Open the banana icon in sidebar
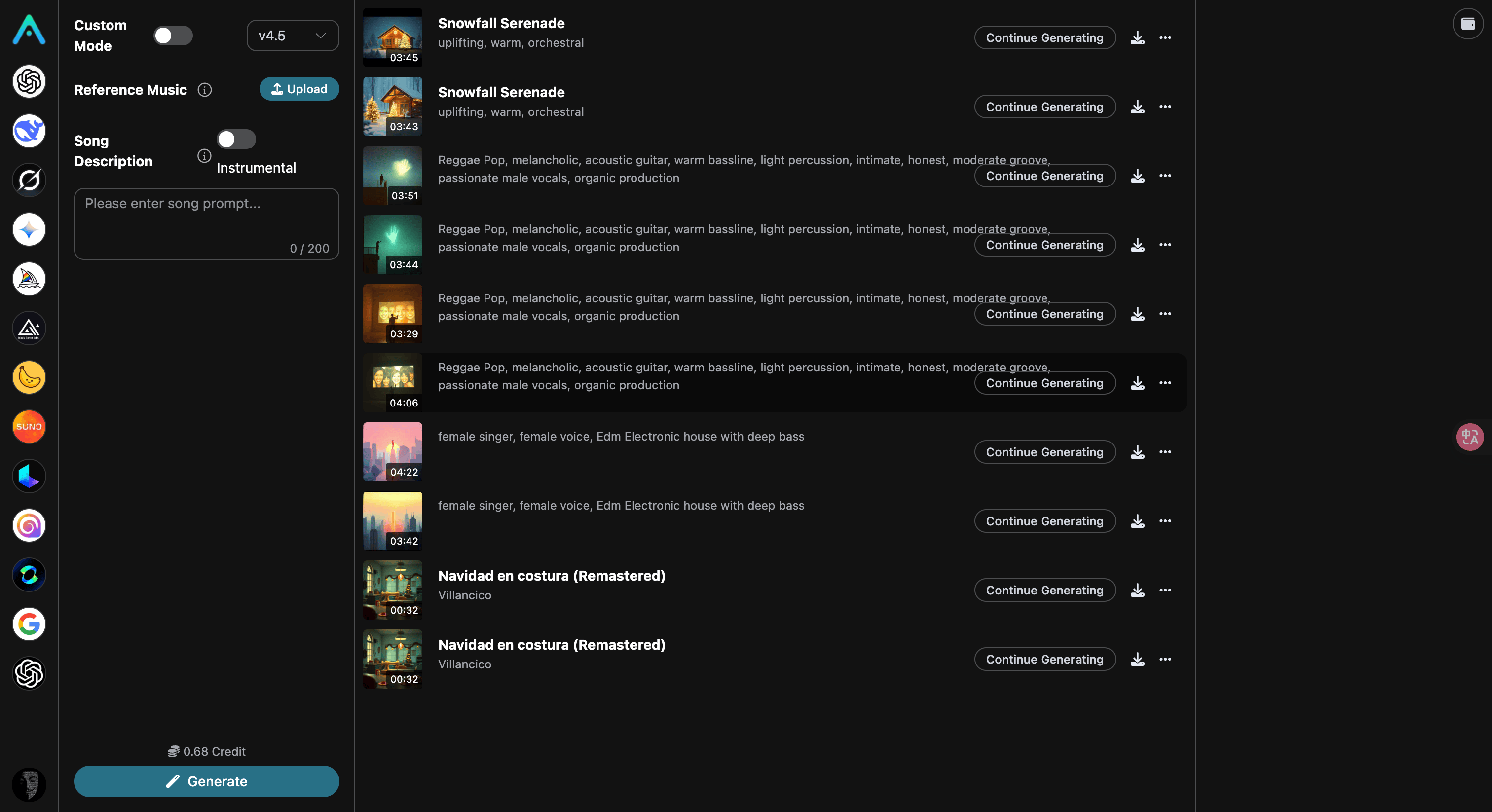The height and width of the screenshot is (812, 1492). coord(29,377)
